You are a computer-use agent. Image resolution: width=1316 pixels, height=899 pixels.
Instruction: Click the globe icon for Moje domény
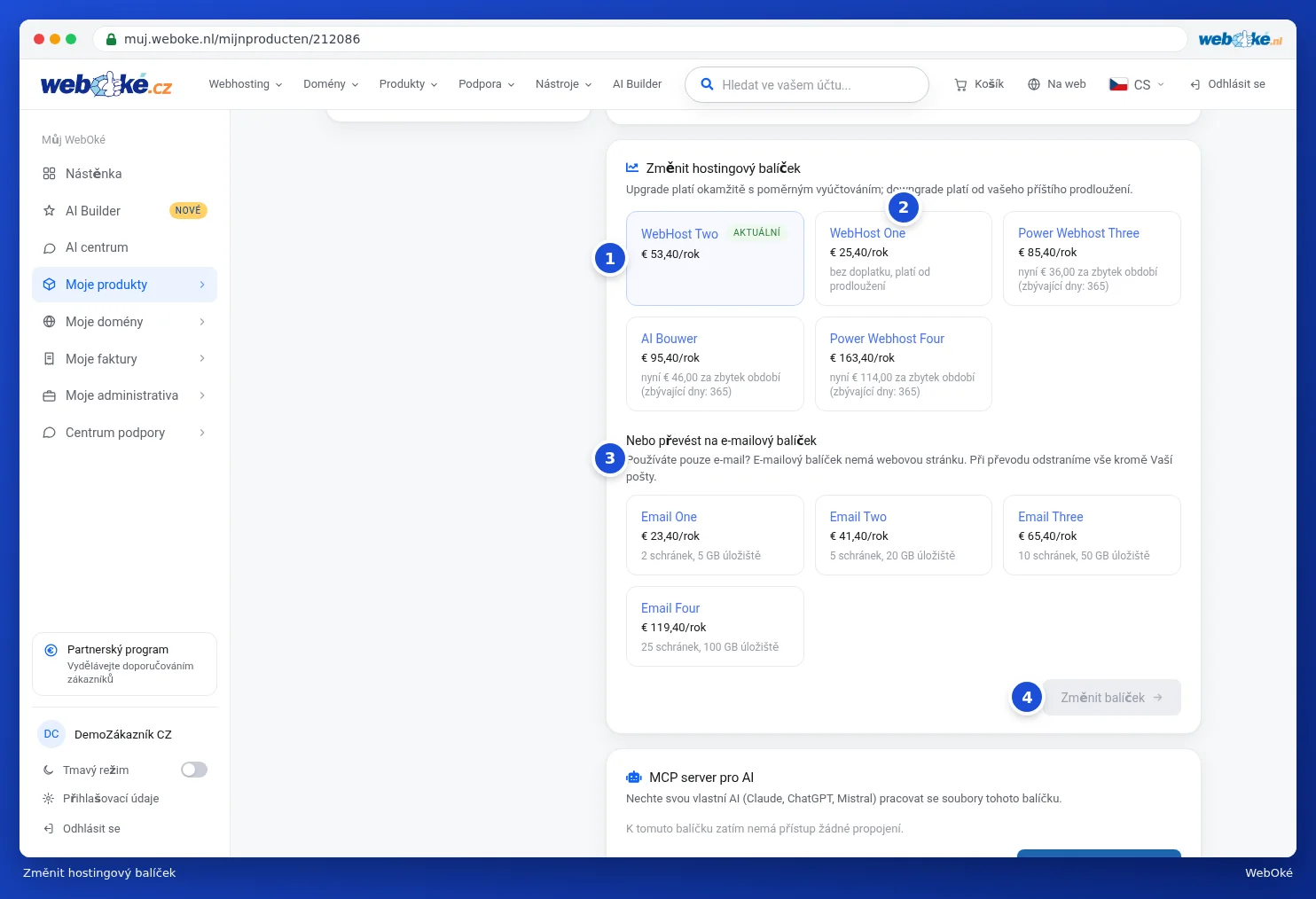click(49, 322)
